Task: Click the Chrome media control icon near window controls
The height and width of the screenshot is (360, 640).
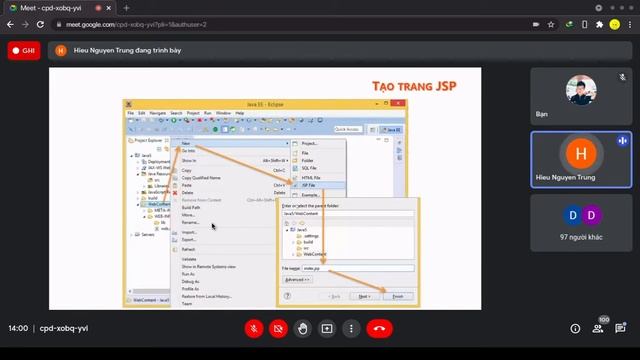Action: 598,8
